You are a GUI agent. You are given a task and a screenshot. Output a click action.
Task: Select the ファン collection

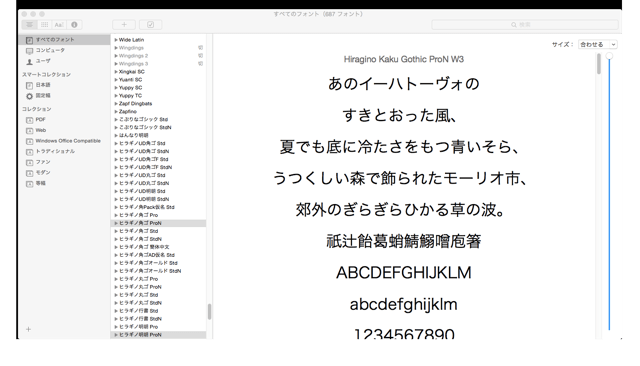tap(43, 162)
